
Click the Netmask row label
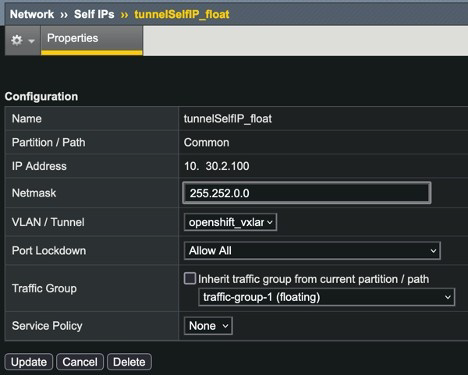pyautogui.click(x=34, y=193)
